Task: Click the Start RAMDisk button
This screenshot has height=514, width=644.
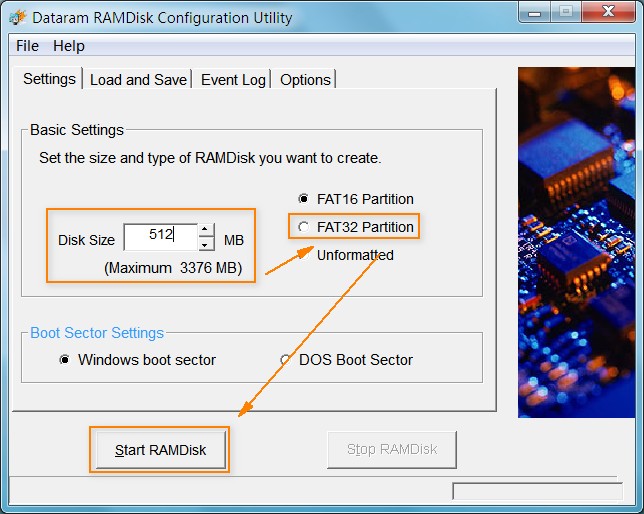Action: pos(161,450)
